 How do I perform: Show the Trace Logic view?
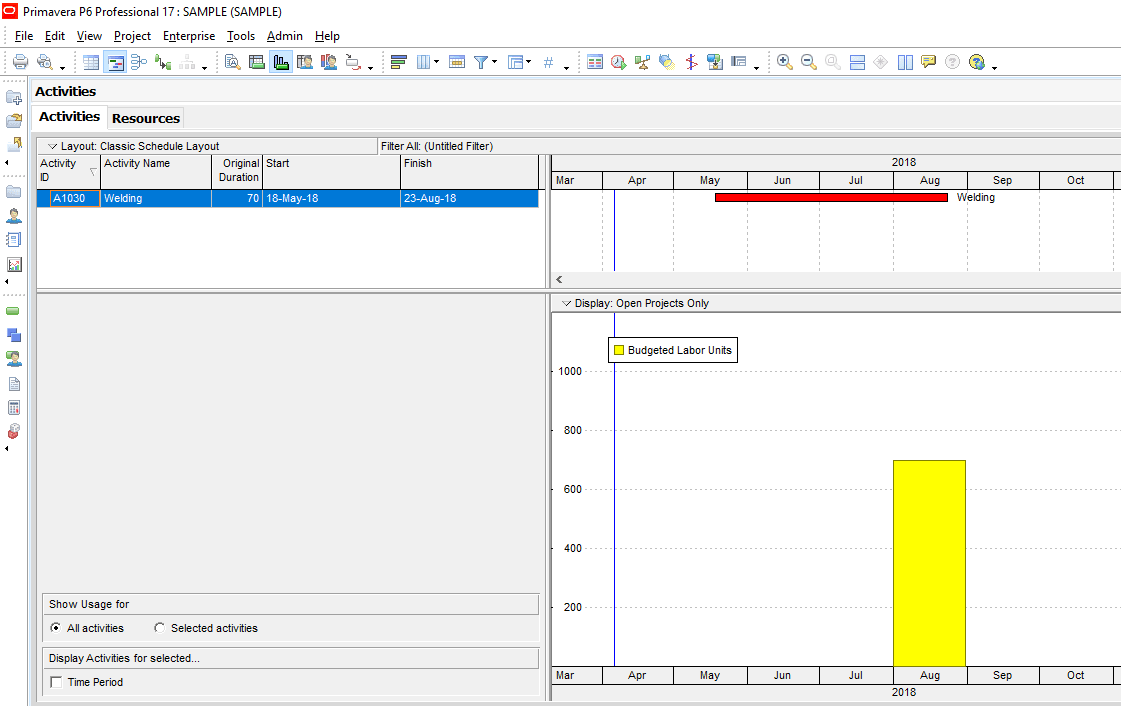point(163,62)
